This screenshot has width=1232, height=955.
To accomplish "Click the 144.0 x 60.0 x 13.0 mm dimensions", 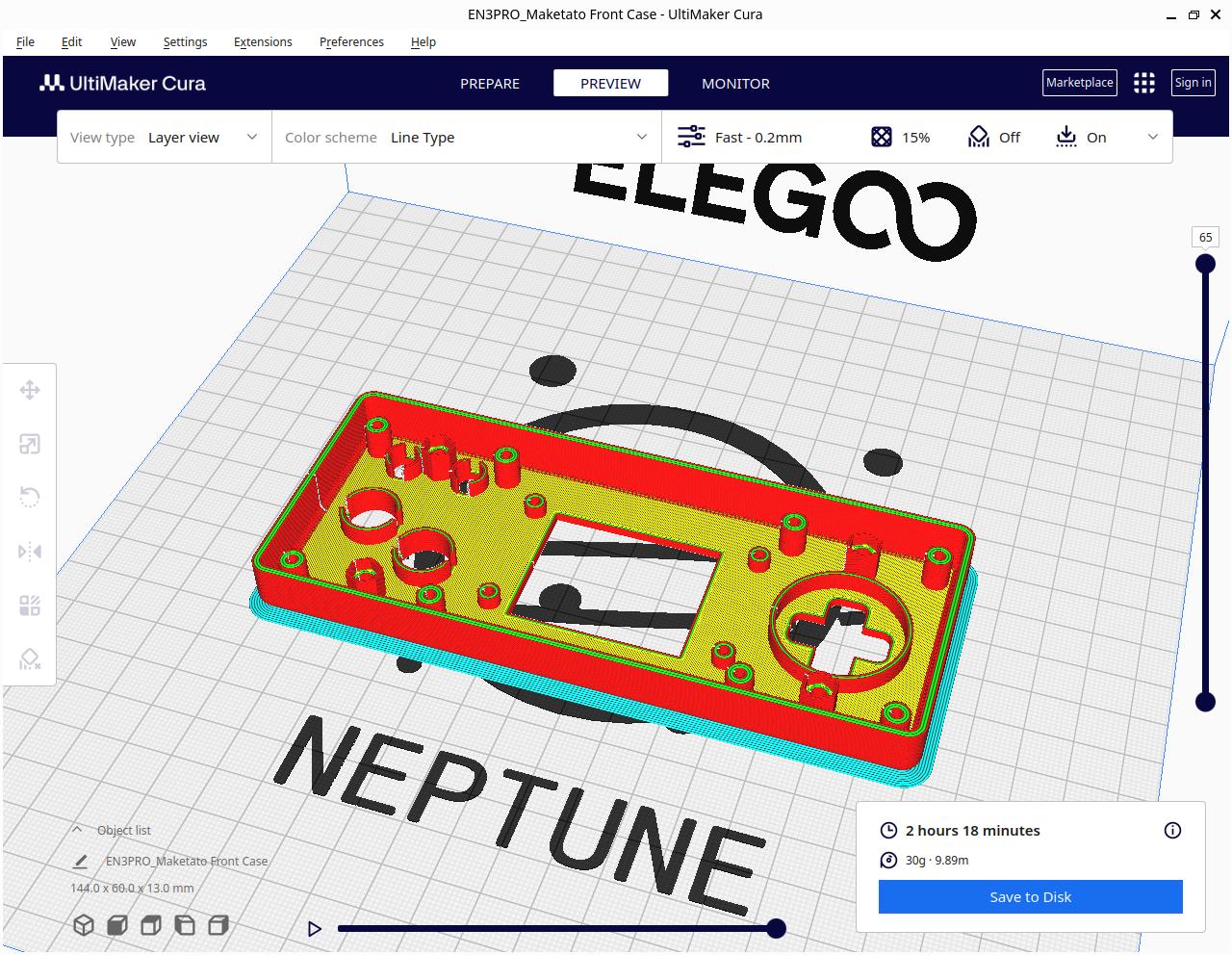I will pyautogui.click(x=132, y=888).
